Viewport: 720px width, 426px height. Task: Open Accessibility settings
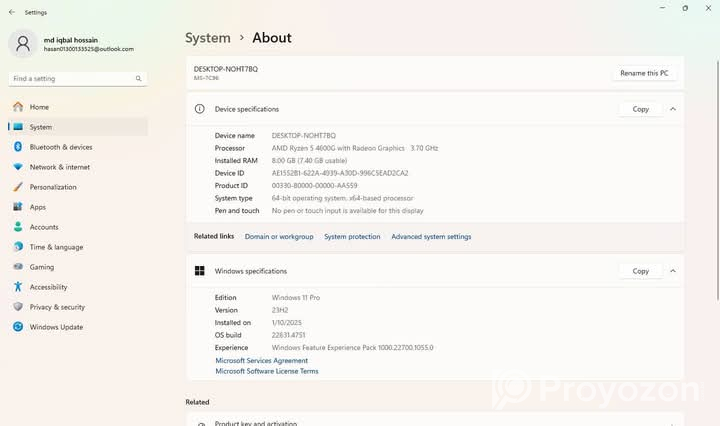(78, 286)
